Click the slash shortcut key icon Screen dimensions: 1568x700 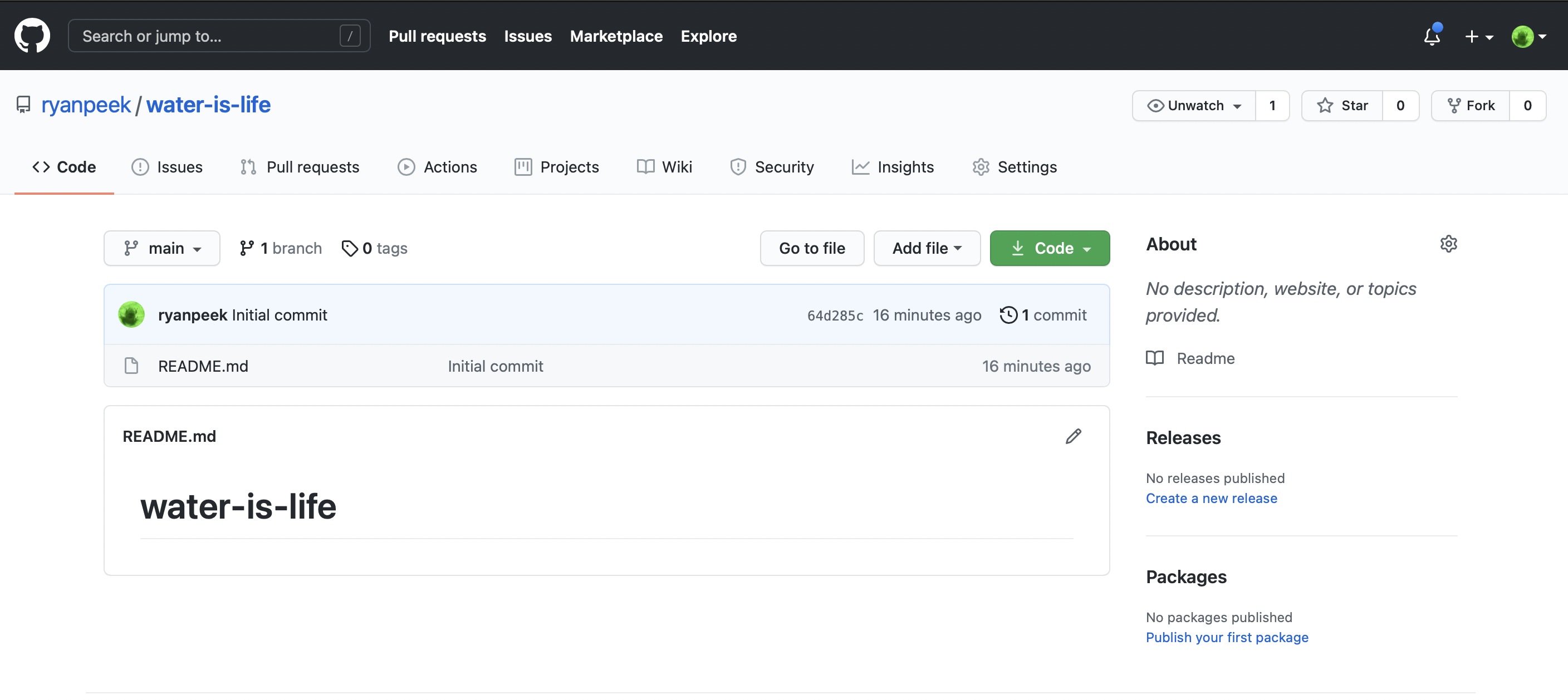click(x=350, y=37)
